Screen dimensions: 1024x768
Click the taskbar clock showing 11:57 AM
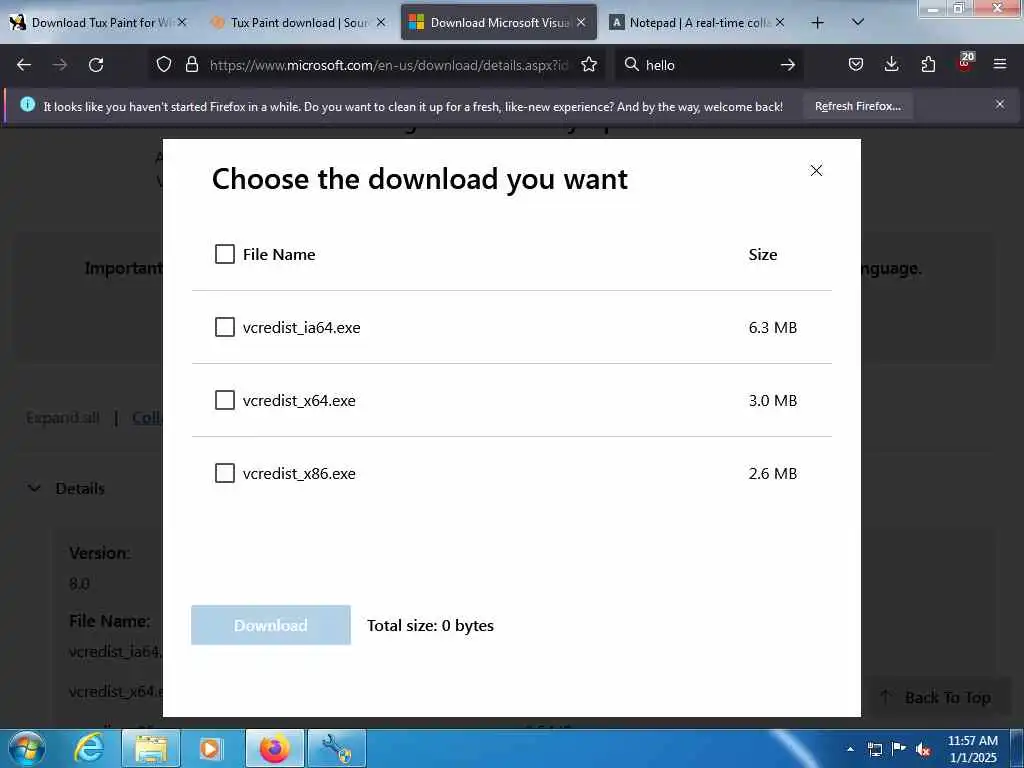(972, 748)
